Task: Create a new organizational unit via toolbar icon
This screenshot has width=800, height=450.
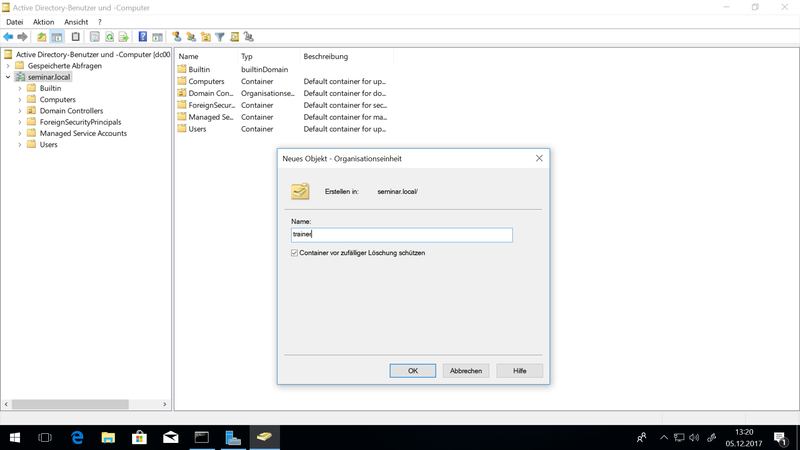Action: click(206, 37)
